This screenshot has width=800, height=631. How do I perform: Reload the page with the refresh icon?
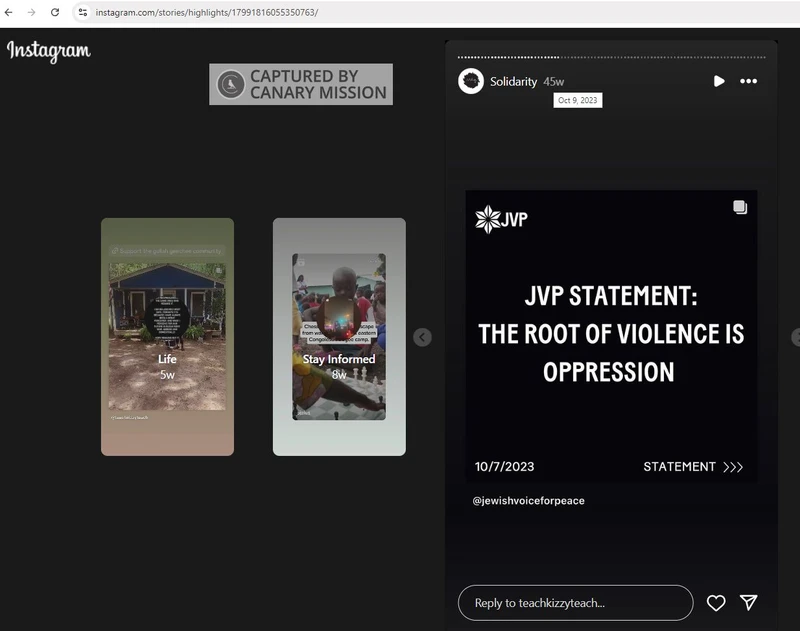tap(55, 12)
